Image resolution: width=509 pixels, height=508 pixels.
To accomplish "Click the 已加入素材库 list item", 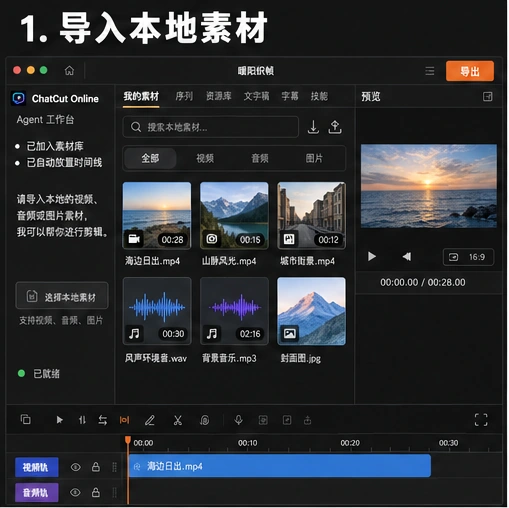I will tap(55, 146).
